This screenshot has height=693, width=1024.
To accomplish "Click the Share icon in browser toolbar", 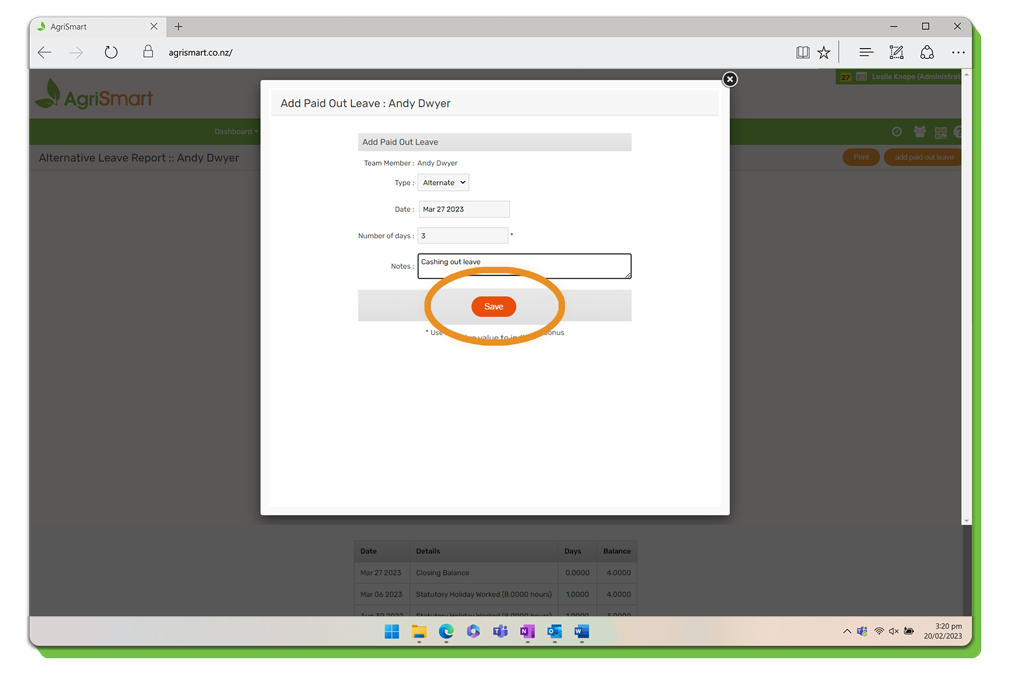I will click(927, 53).
